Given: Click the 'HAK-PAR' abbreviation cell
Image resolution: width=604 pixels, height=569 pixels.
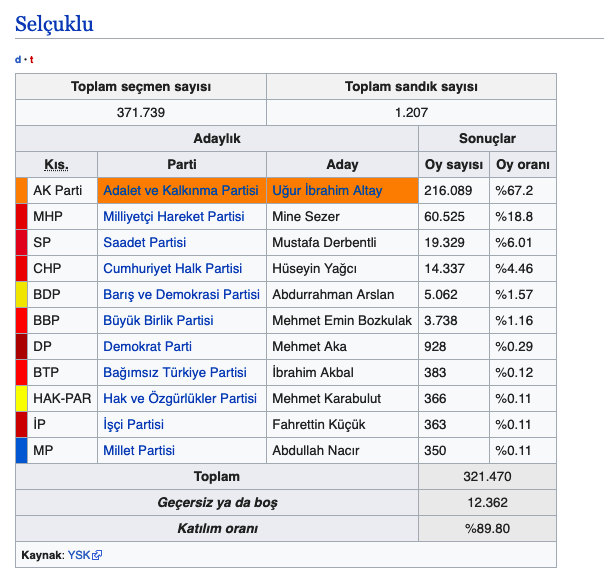Looking at the screenshot, I should point(62,398).
